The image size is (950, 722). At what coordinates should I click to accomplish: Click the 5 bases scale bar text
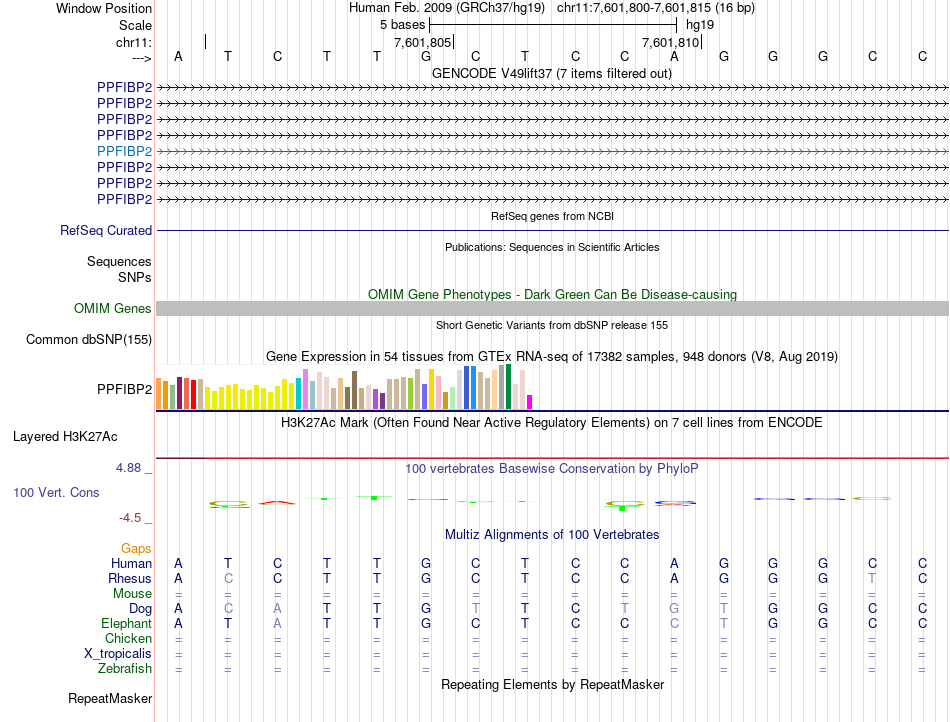pyautogui.click(x=402, y=25)
